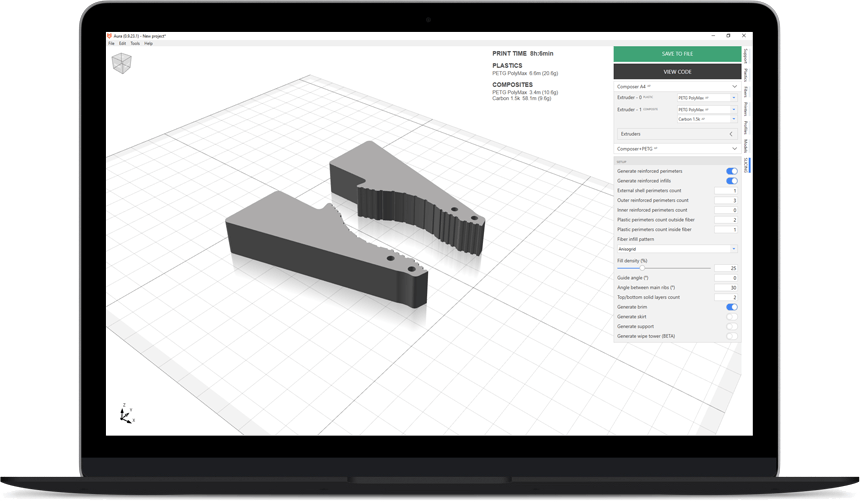This screenshot has width=860, height=504.
Task: Enable the Generate support switch
Action: [x=732, y=327]
